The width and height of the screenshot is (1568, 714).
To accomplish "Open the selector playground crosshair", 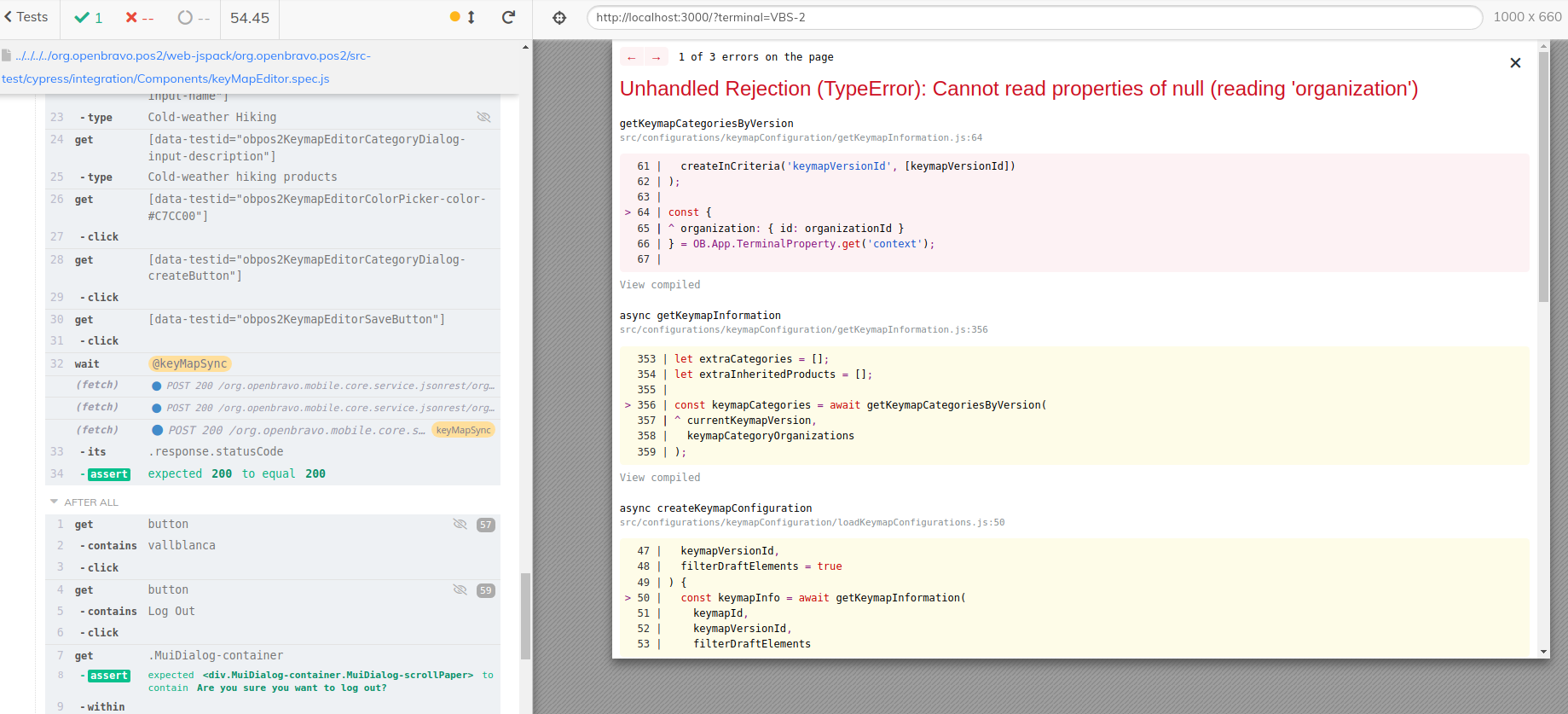I will click(x=559, y=18).
